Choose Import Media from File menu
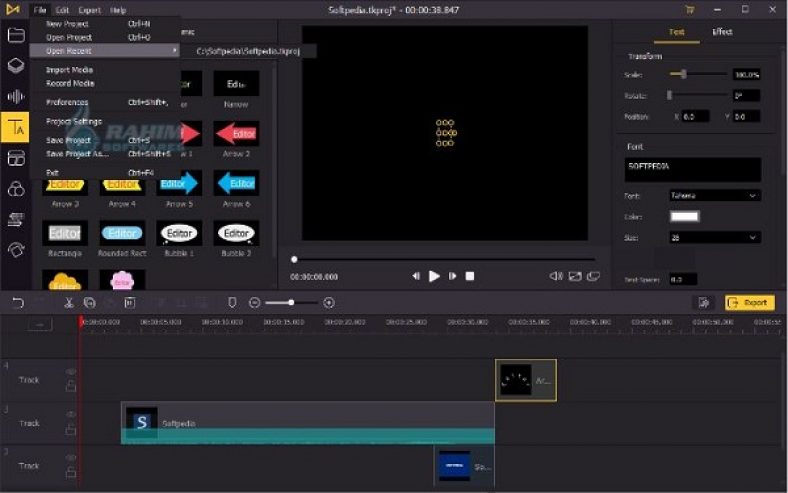Viewport: 788px width, 493px height. click(70, 70)
